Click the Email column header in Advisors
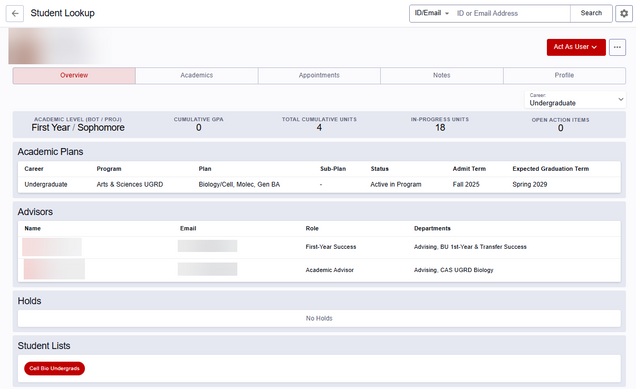Viewport: 636px width, 389px height. coord(188,228)
